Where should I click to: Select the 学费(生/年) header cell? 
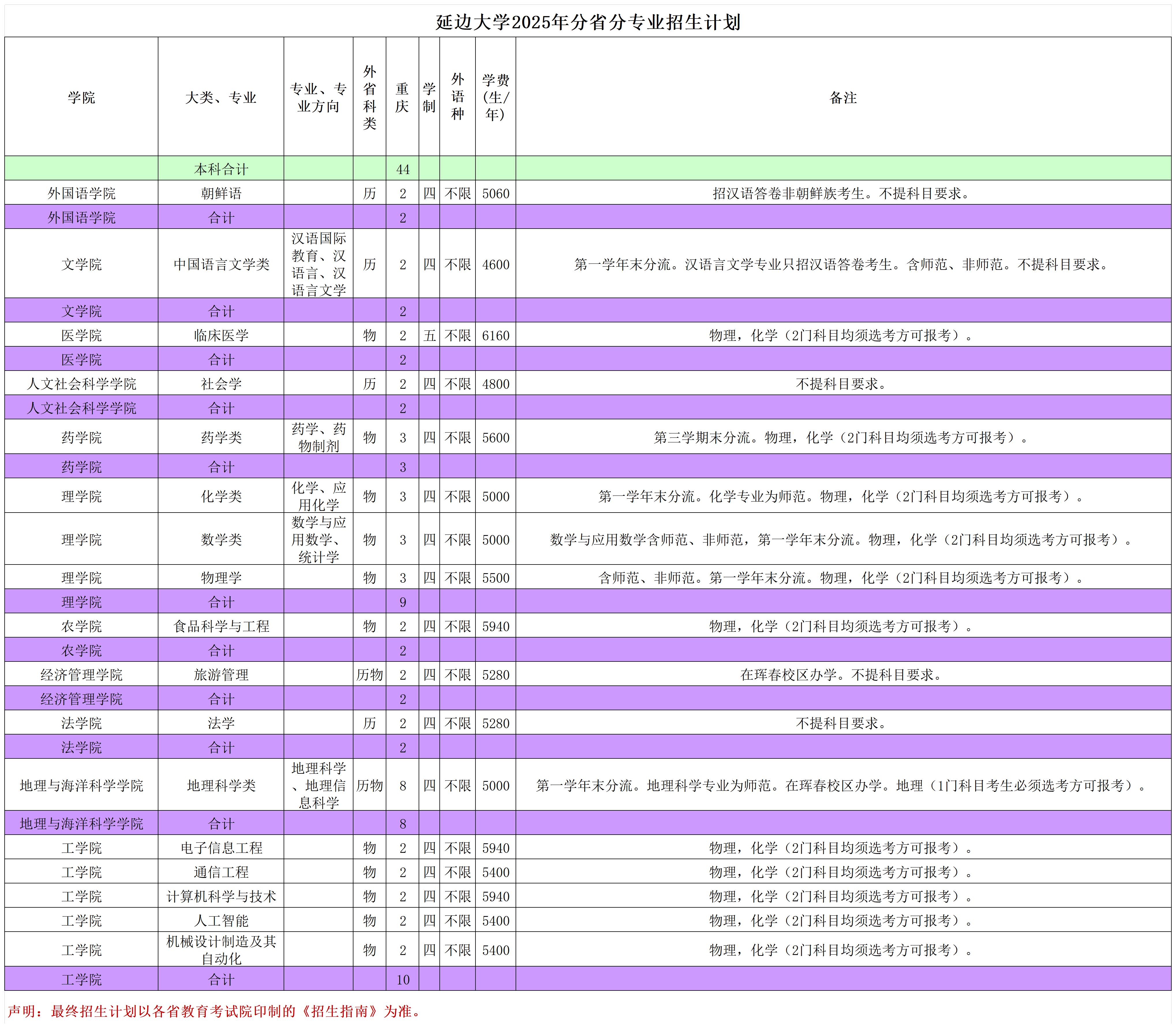pyautogui.click(x=495, y=97)
